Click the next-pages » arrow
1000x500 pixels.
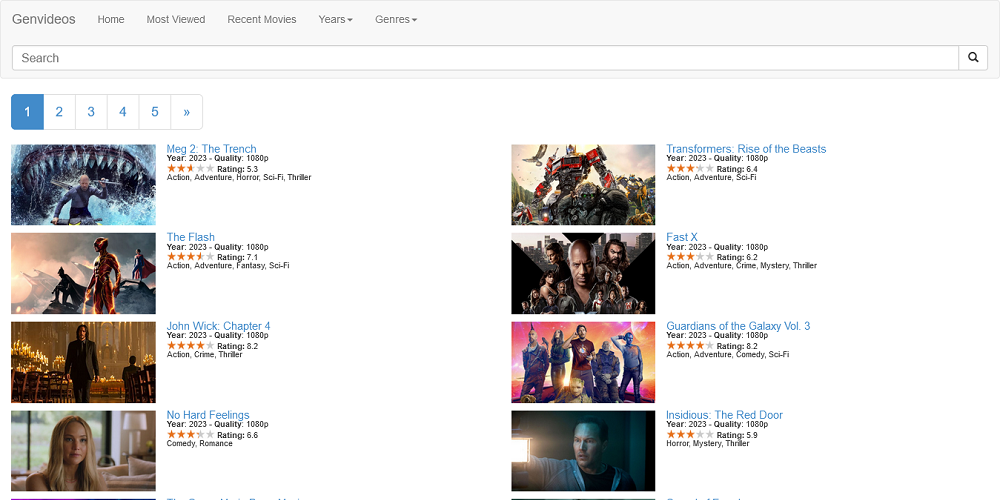tap(187, 112)
